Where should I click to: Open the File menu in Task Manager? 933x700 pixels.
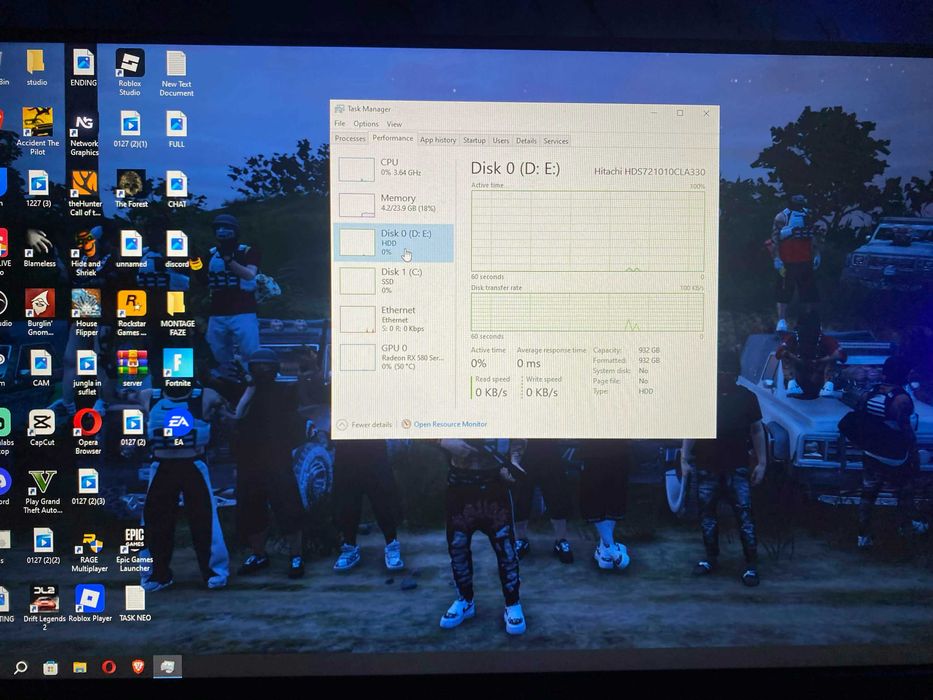340,123
